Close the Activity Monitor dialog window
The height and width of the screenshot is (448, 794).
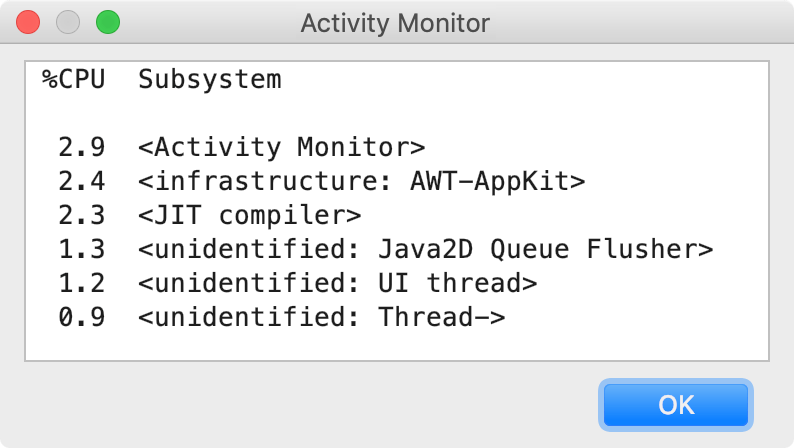(x=28, y=22)
